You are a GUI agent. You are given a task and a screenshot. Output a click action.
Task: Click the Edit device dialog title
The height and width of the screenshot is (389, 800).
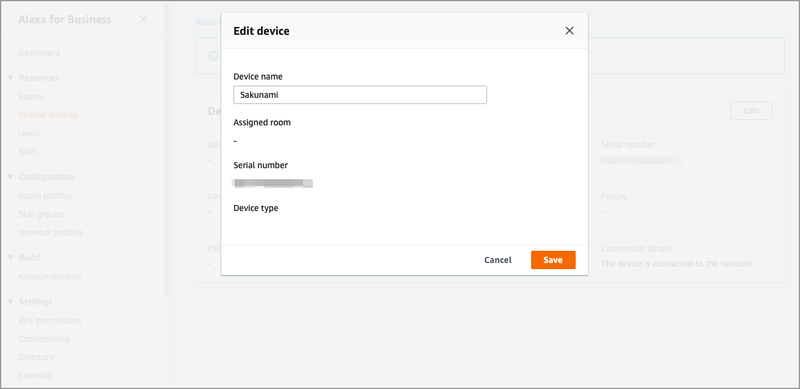click(261, 31)
